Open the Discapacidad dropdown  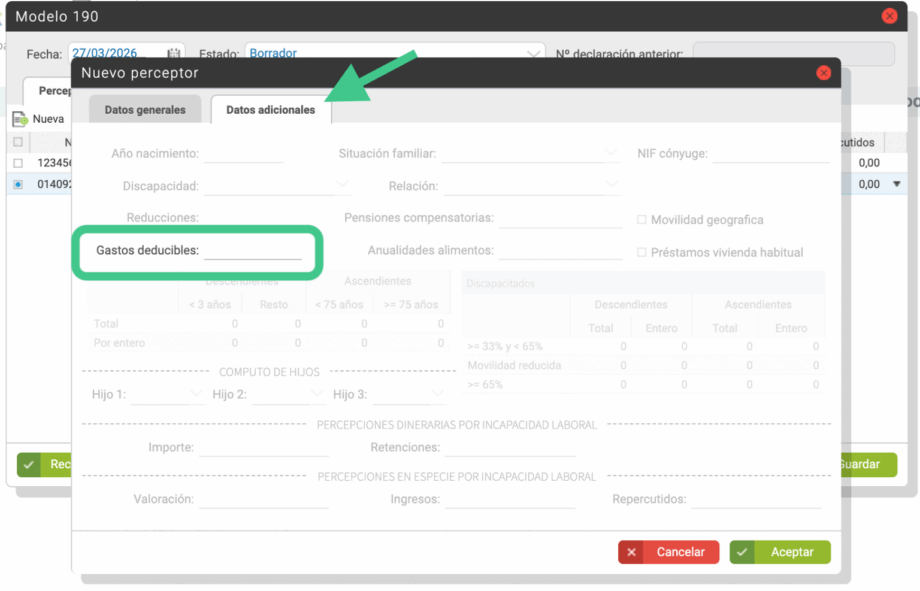(x=342, y=186)
